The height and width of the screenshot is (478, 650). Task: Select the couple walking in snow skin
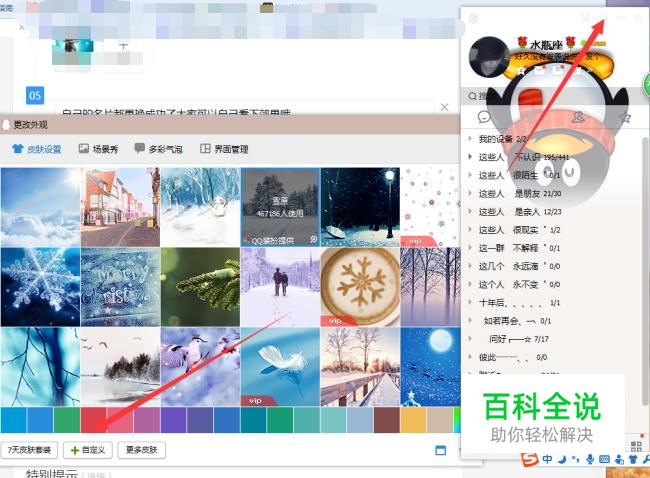click(280, 287)
